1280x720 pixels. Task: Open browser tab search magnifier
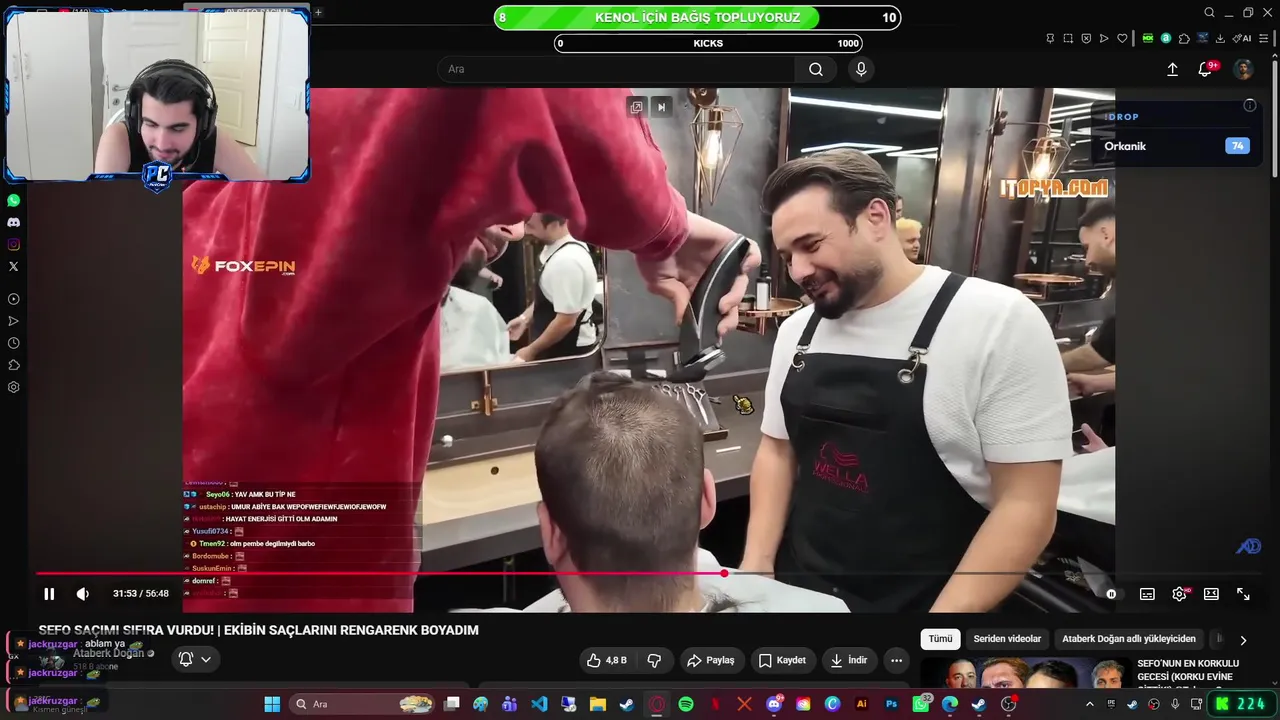1209,13
